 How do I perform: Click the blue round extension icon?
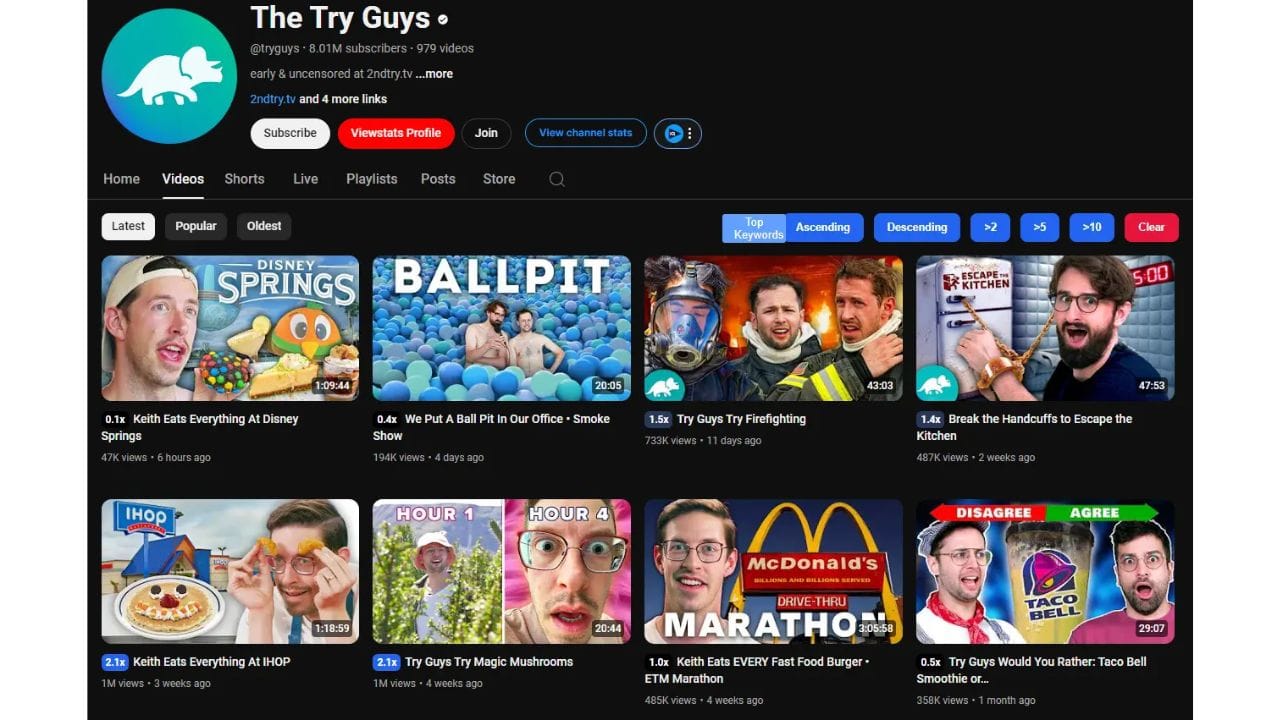coord(673,133)
